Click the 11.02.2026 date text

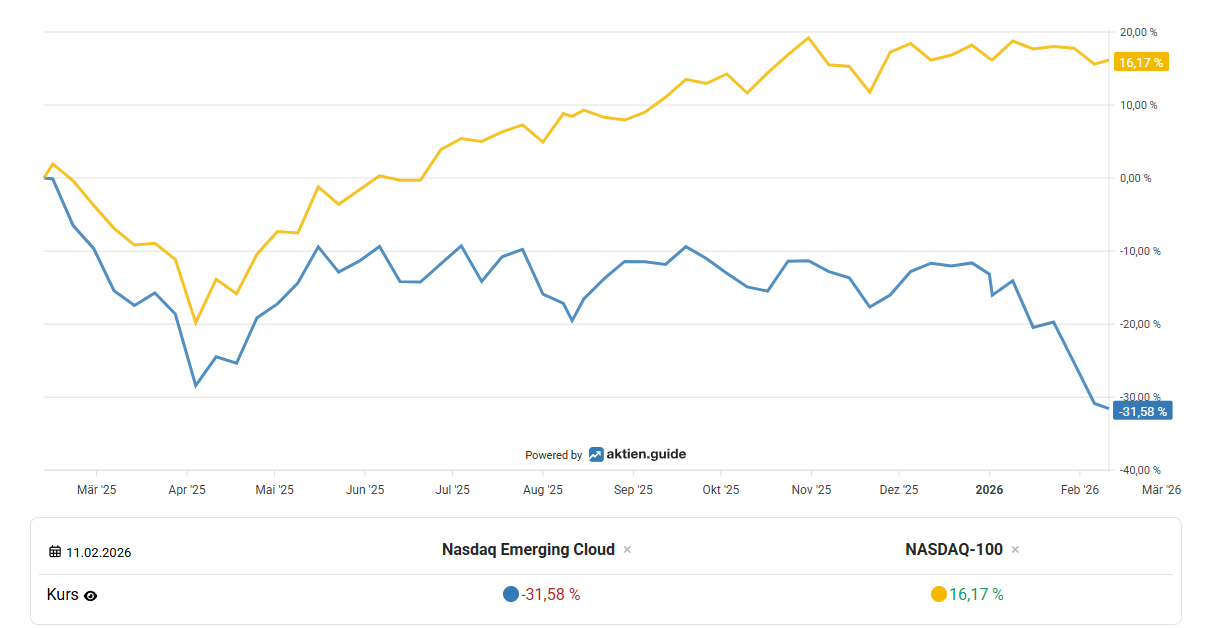tap(99, 552)
